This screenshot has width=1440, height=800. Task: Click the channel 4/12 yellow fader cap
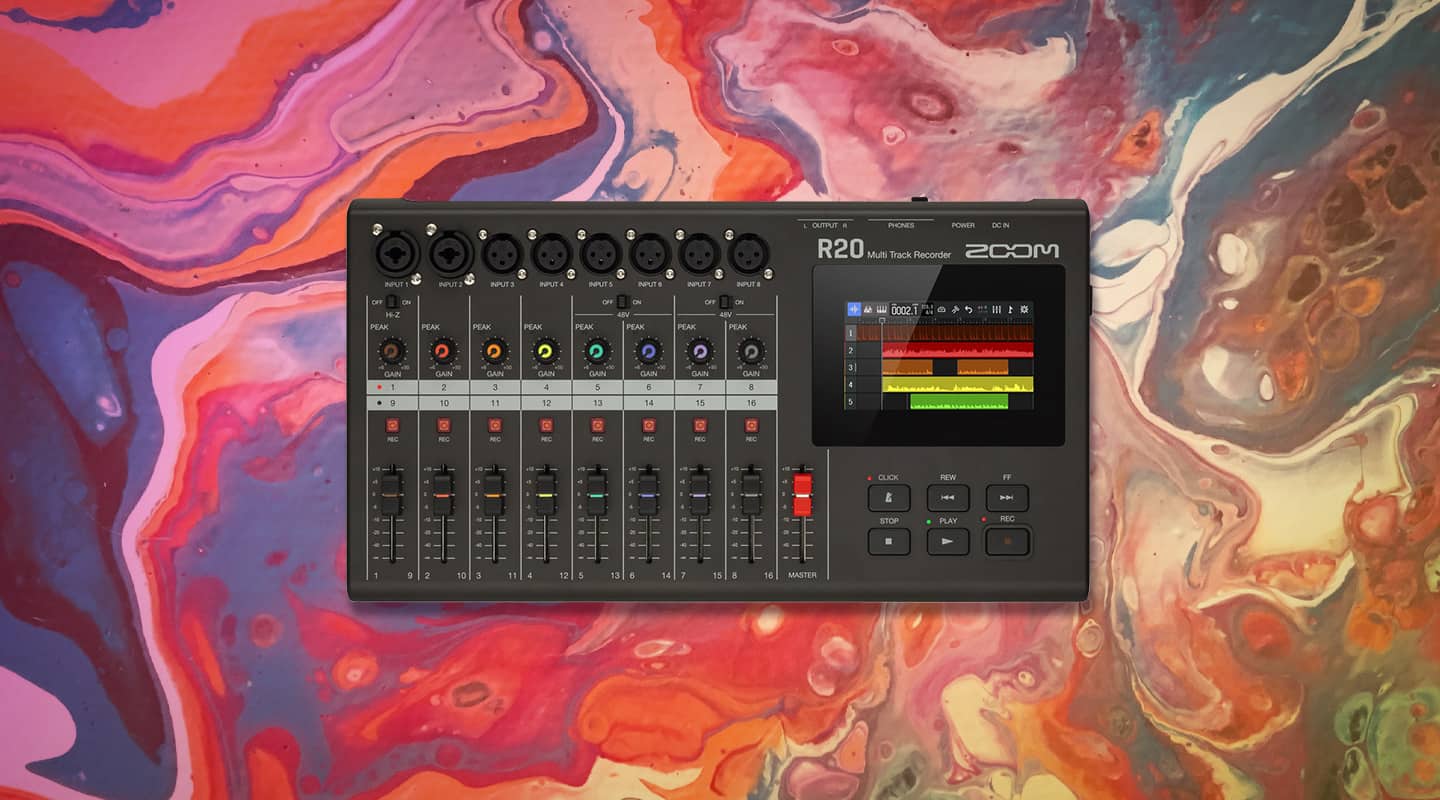click(545, 495)
